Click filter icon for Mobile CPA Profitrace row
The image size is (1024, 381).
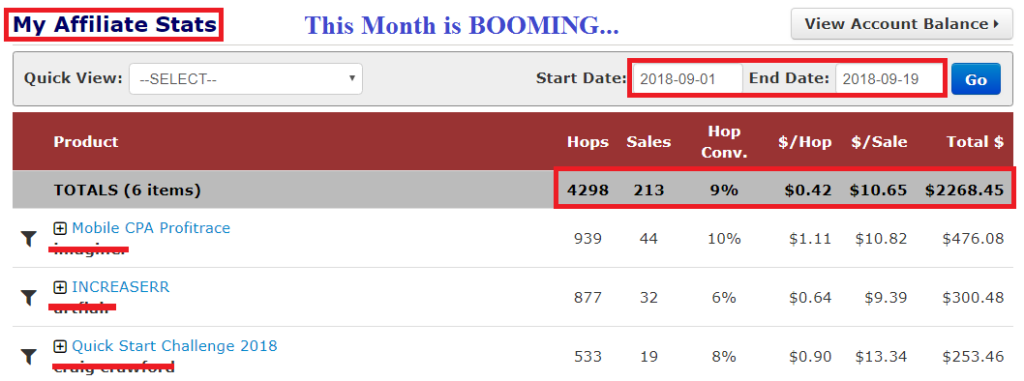[x=28, y=239]
